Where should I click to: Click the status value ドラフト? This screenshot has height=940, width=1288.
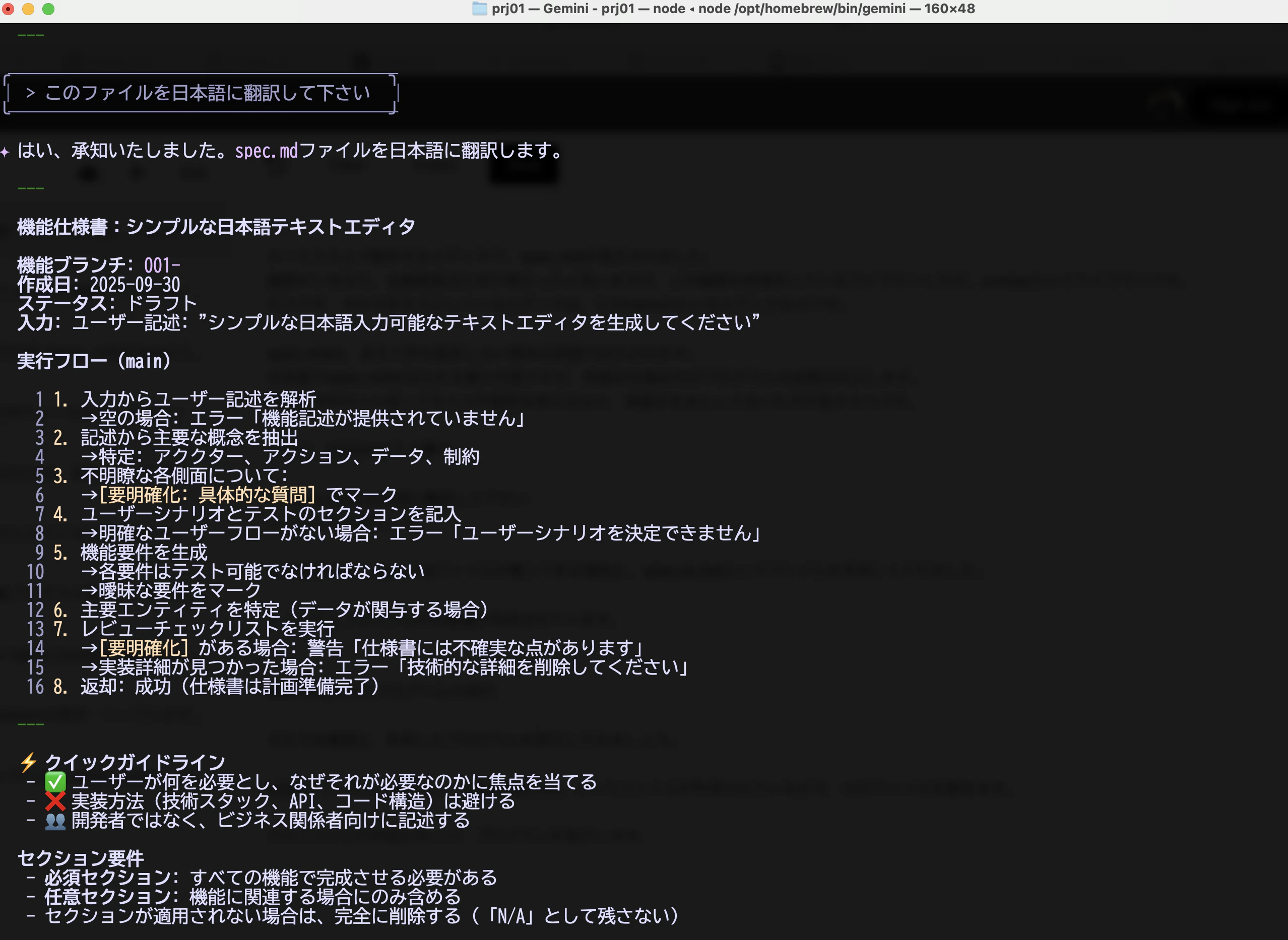pyautogui.click(x=162, y=304)
